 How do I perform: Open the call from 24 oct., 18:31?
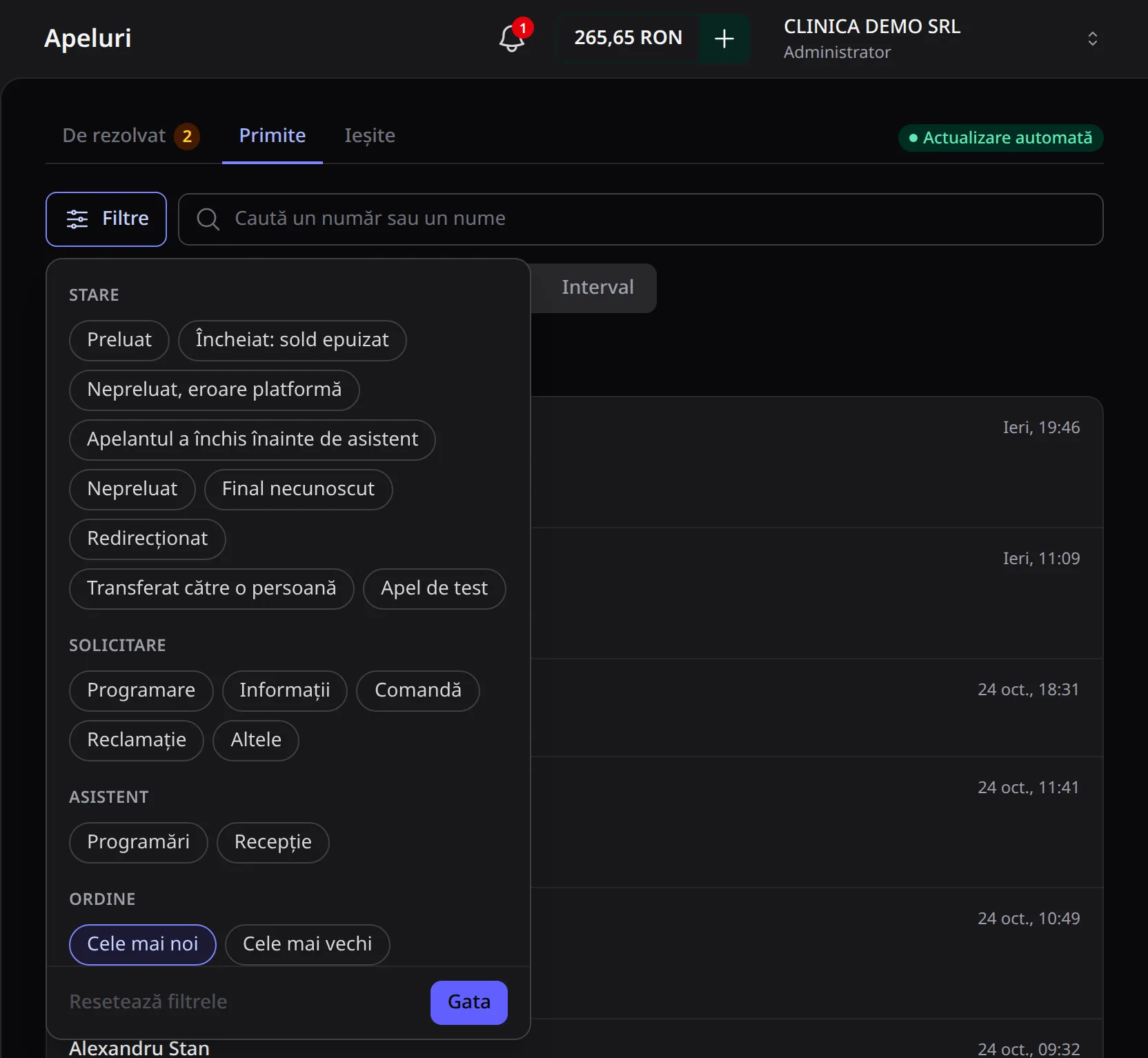point(817,708)
